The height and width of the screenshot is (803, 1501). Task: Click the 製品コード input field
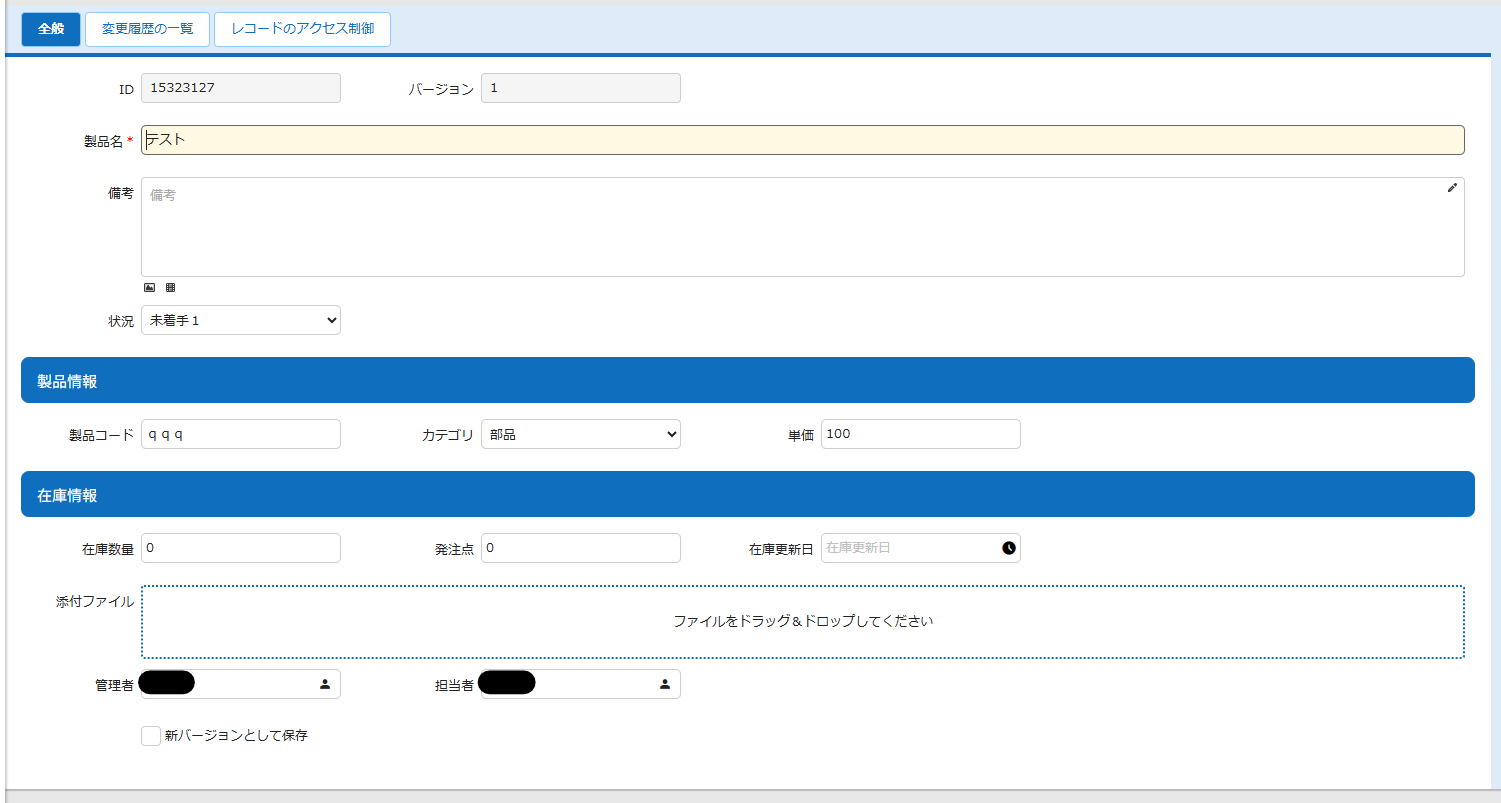241,434
